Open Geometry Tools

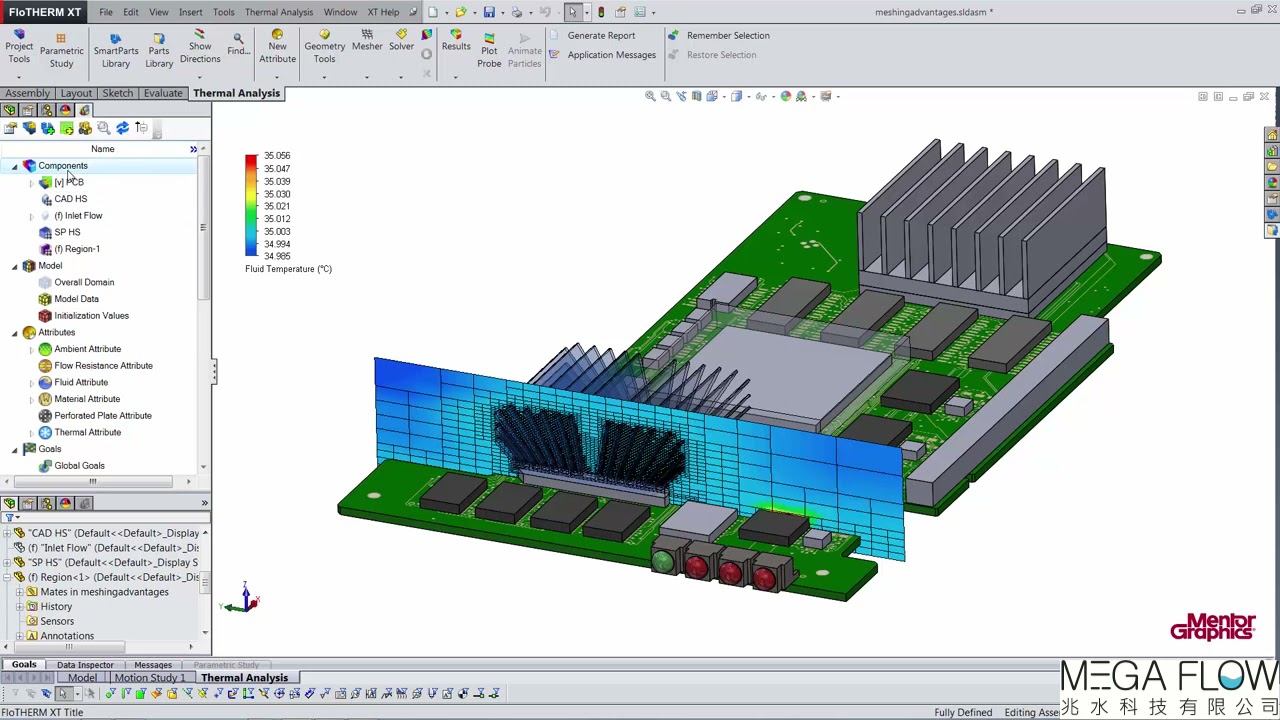click(x=324, y=46)
